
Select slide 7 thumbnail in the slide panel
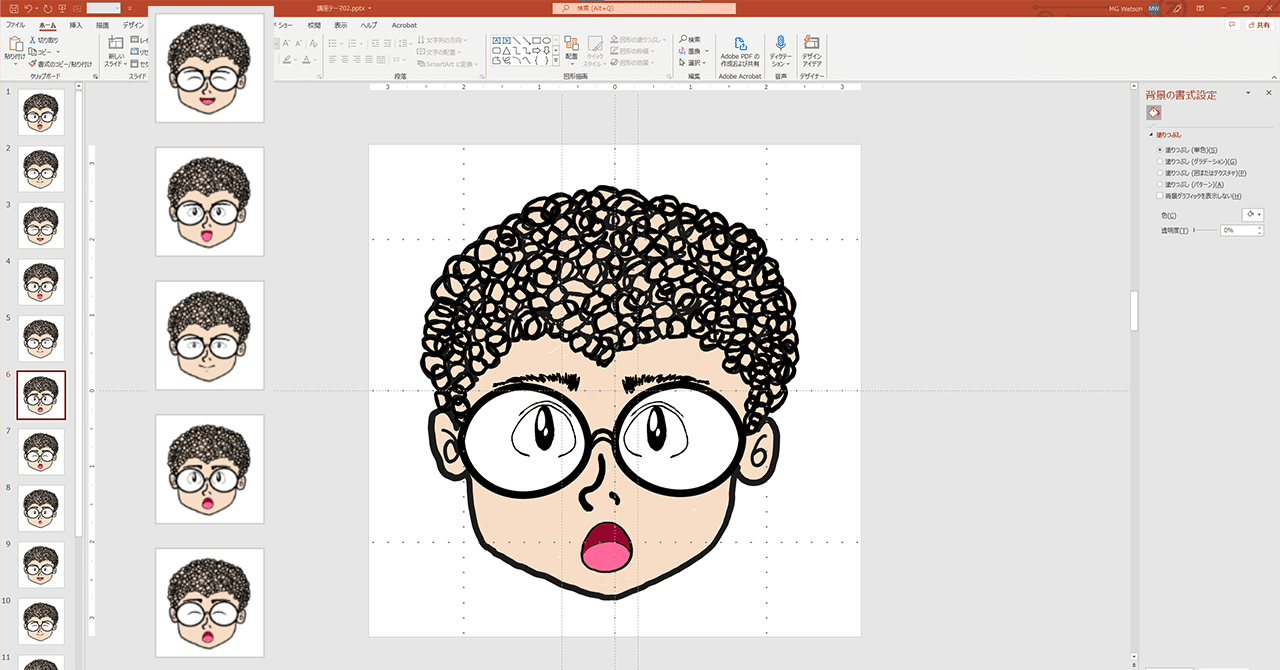41,451
